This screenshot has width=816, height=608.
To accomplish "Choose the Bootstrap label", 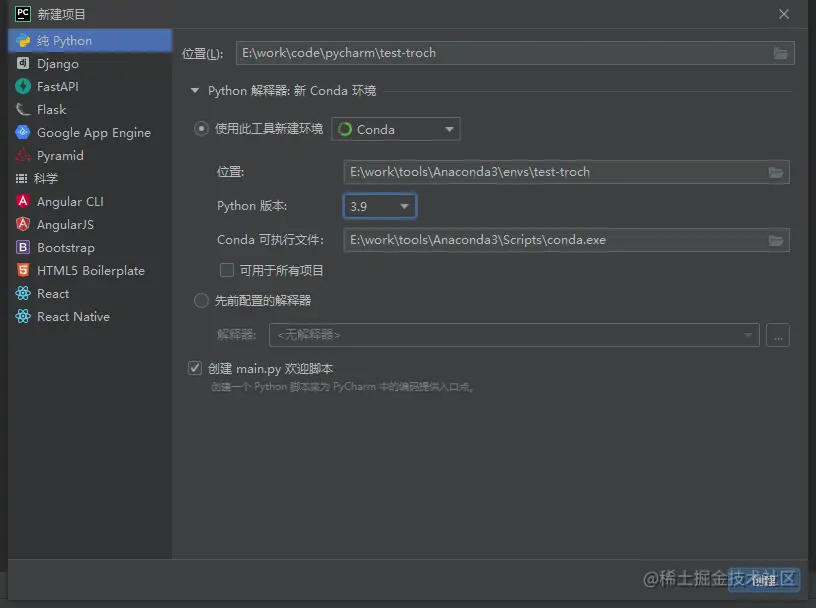I will pyautogui.click(x=66, y=248).
